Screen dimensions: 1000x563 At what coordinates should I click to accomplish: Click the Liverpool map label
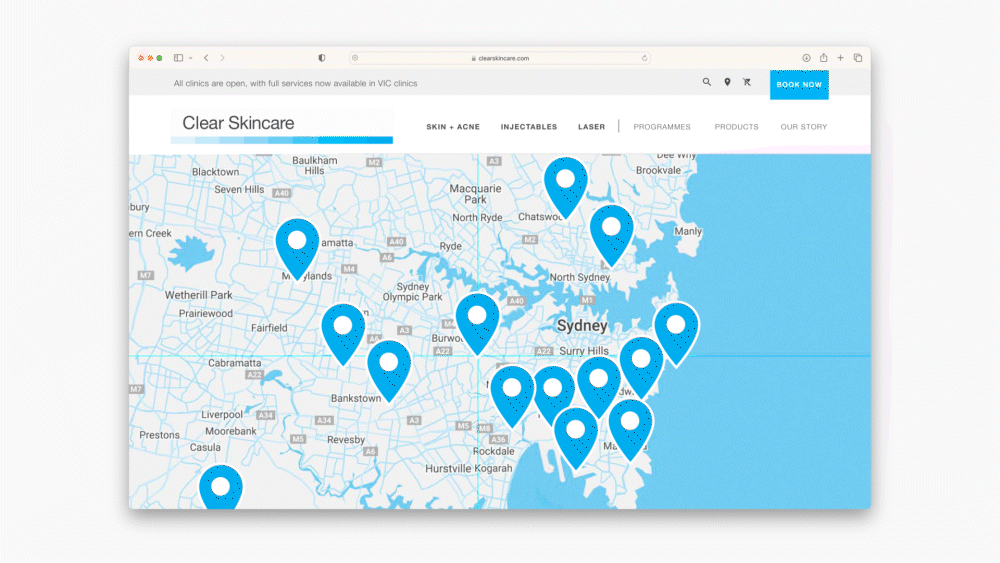click(x=222, y=414)
